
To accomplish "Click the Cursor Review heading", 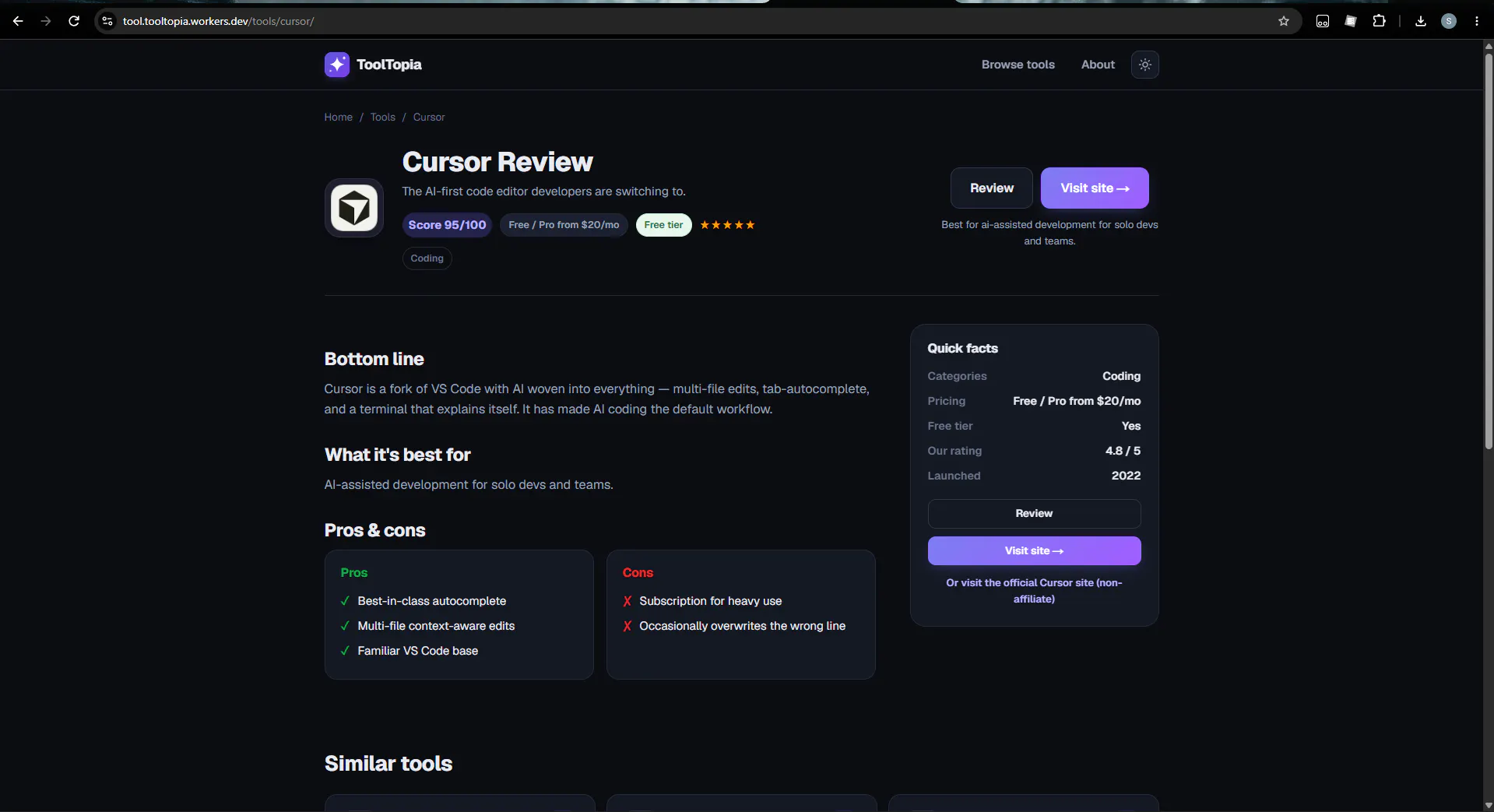I will point(497,162).
